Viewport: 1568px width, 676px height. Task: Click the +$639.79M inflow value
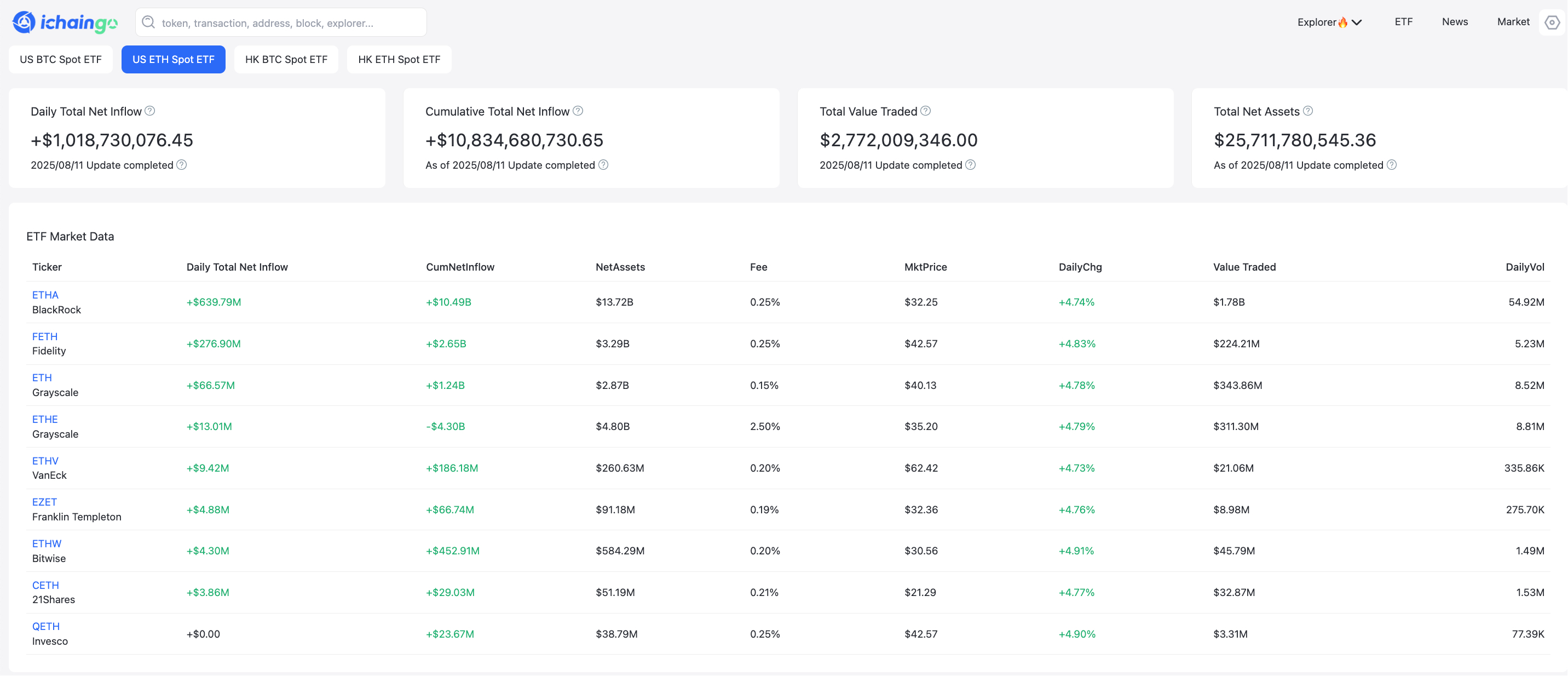(214, 302)
